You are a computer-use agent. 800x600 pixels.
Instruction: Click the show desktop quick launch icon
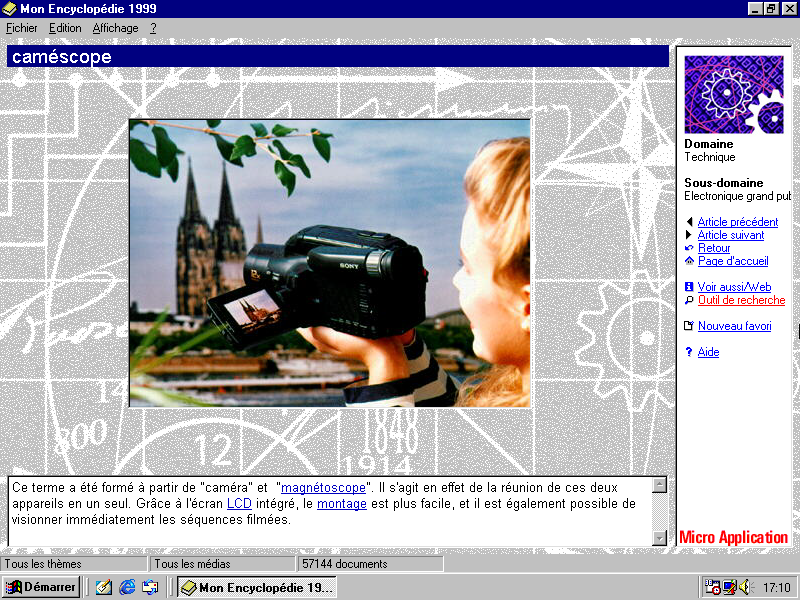coord(150,587)
